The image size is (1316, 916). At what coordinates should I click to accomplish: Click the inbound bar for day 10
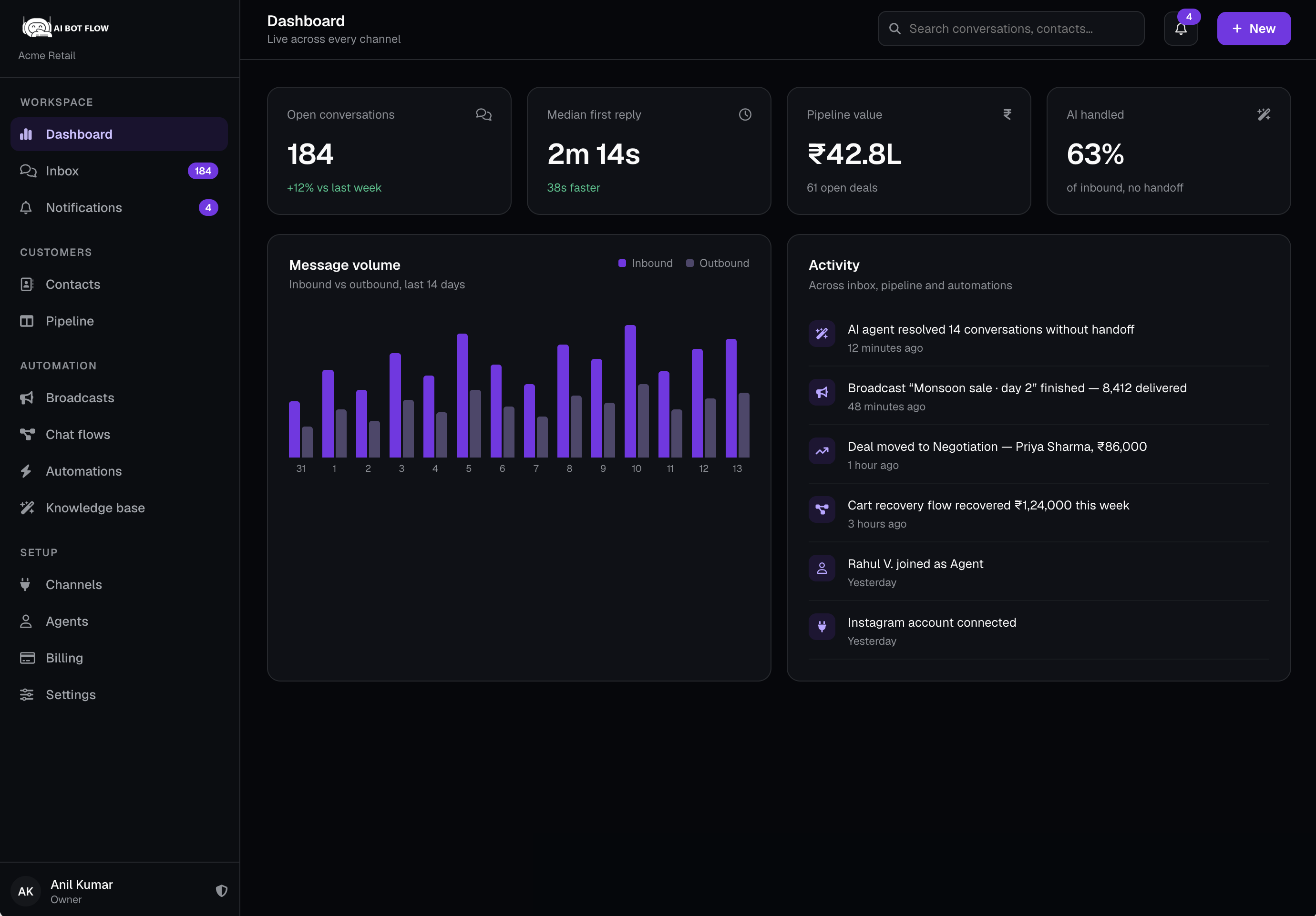click(x=630, y=391)
